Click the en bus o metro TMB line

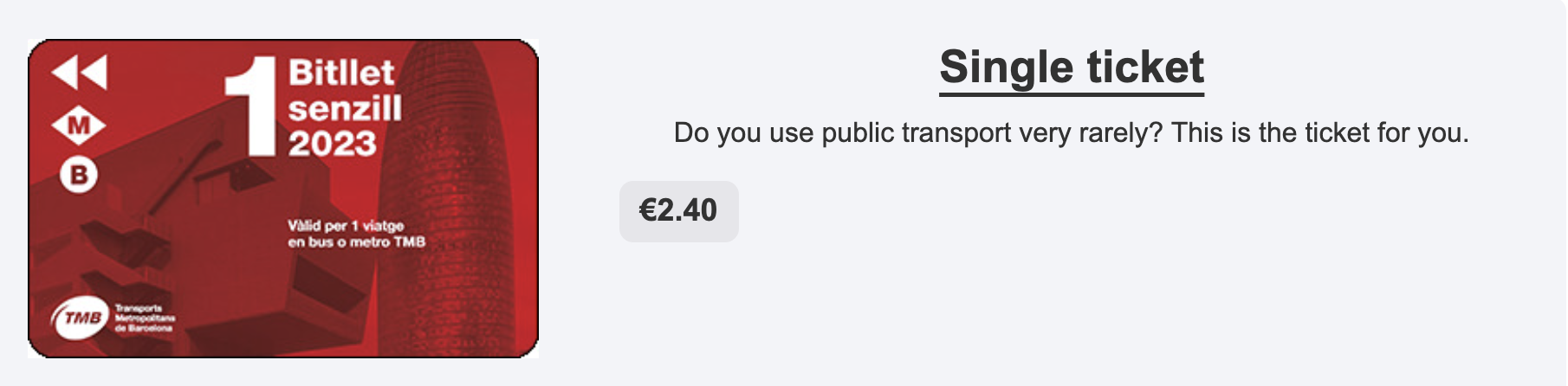point(357,242)
